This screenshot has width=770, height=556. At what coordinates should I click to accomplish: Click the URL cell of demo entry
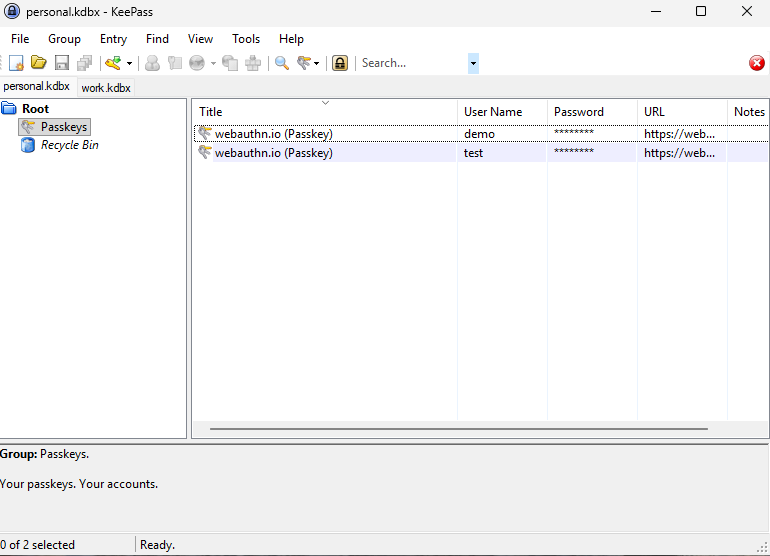pyautogui.click(x=679, y=134)
